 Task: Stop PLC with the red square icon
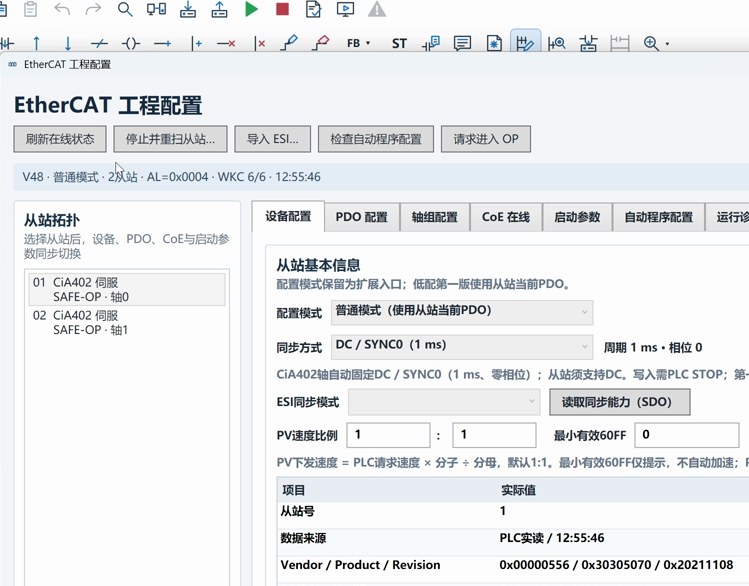[282, 9]
